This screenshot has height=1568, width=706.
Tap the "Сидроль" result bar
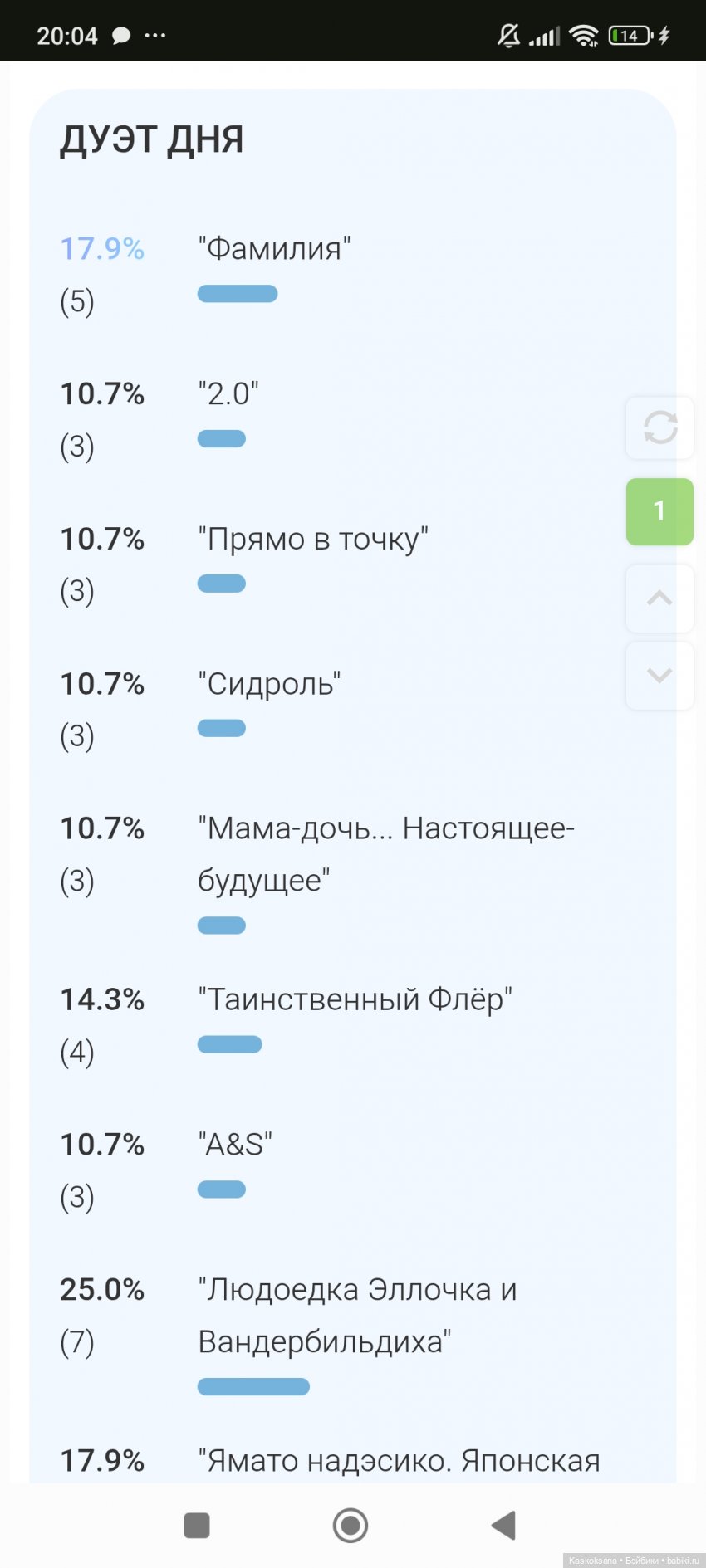click(222, 729)
